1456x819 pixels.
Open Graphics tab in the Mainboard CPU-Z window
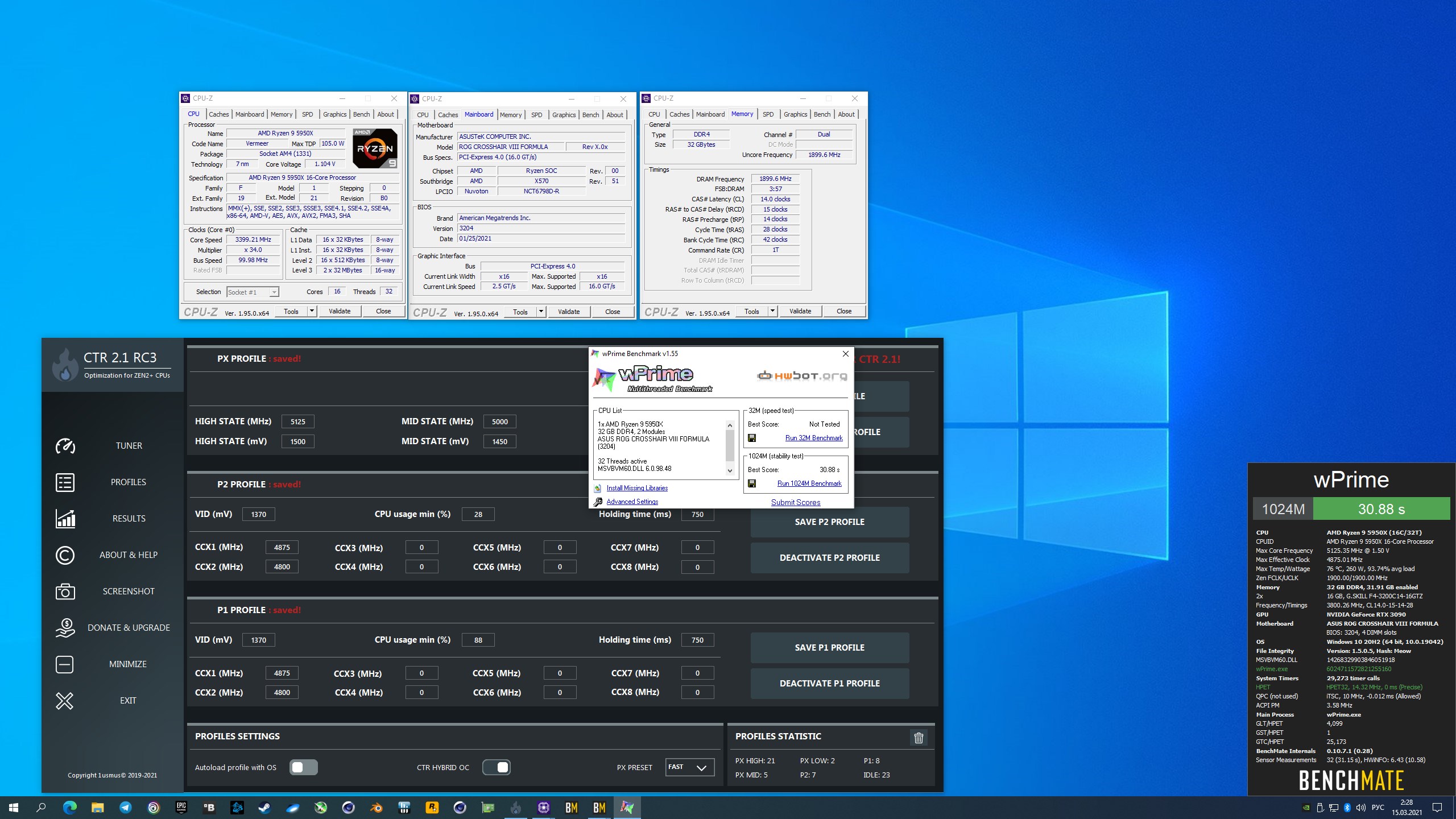point(564,115)
